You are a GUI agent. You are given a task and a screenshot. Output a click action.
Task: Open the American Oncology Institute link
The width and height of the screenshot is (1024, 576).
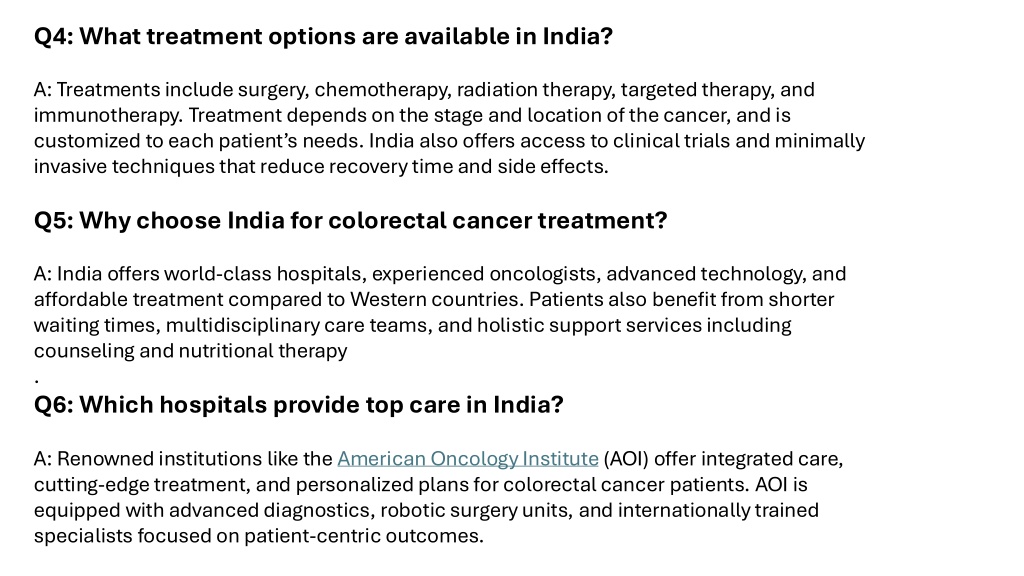[468, 459]
